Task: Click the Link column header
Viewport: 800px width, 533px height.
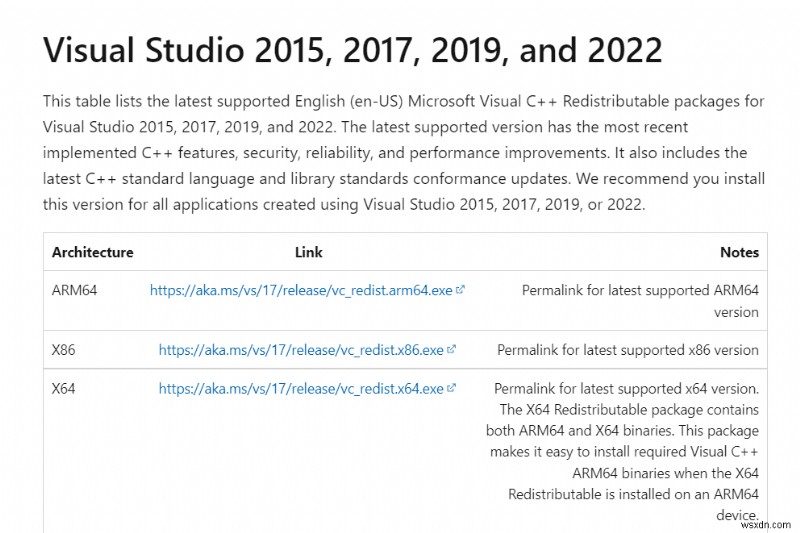Action: (x=309, y=252)
